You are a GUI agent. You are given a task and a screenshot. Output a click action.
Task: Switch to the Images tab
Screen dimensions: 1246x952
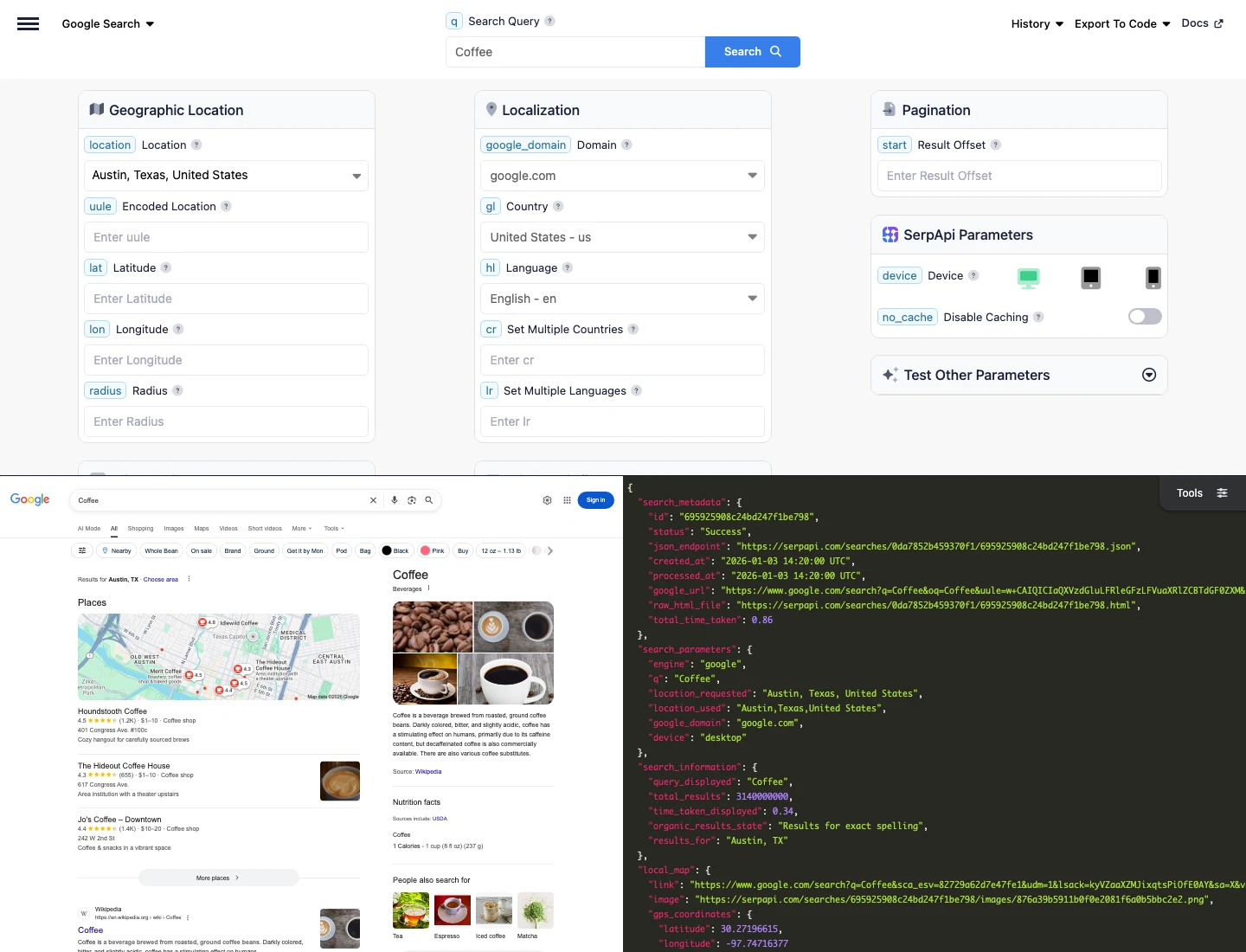(x=174, y=528)
